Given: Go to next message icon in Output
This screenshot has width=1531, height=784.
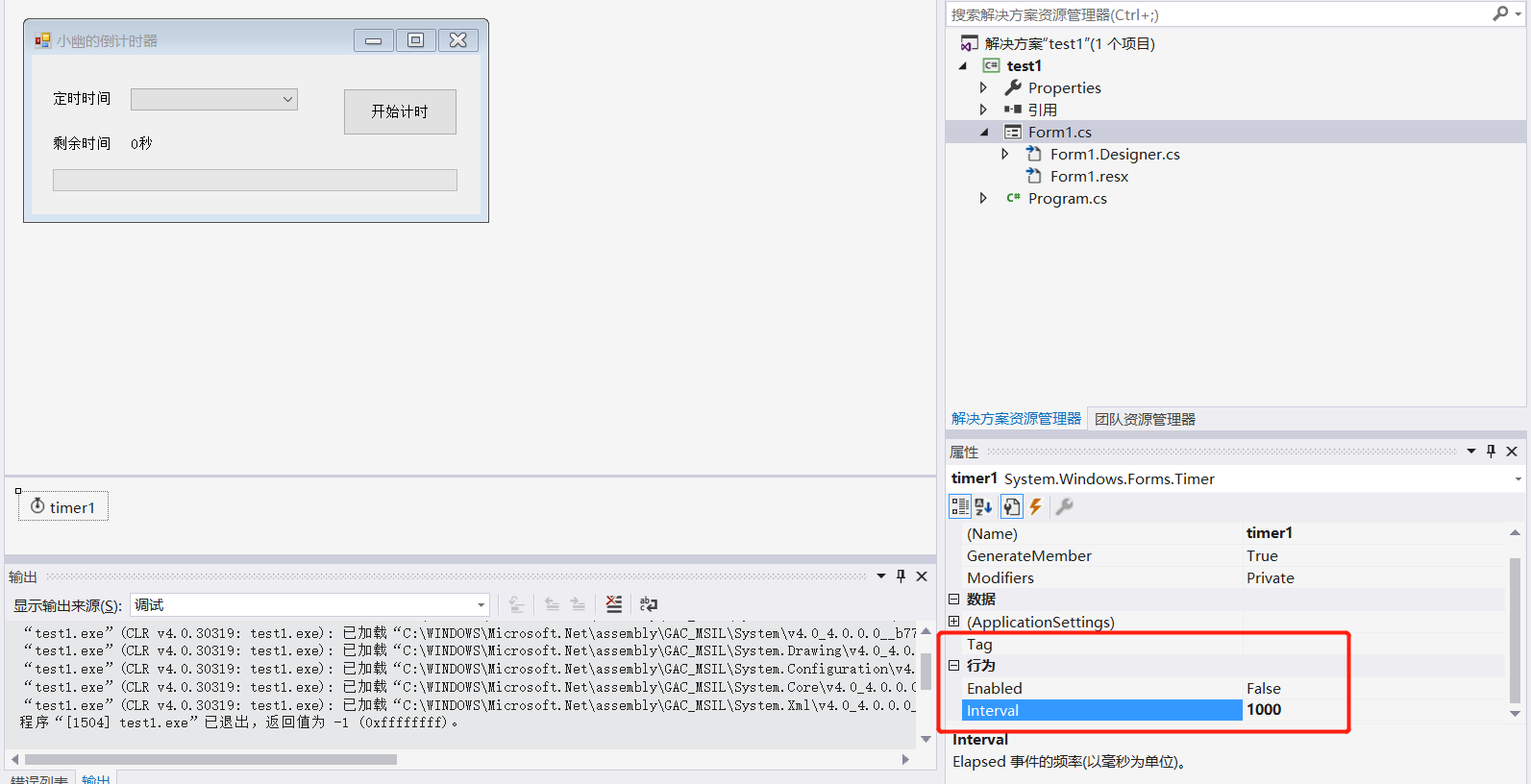Looking at the screenshot, I should [578, 604].
